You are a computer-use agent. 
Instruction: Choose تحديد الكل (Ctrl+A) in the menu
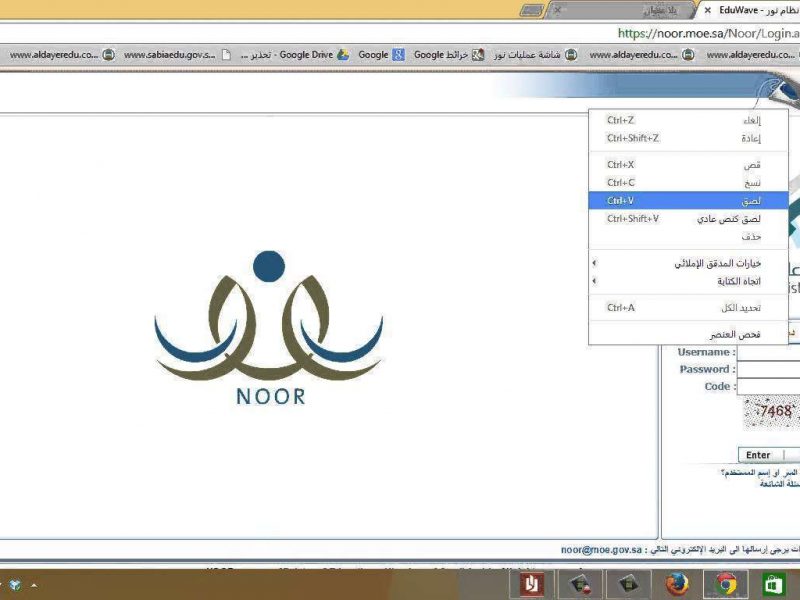[x=689, y=308]
